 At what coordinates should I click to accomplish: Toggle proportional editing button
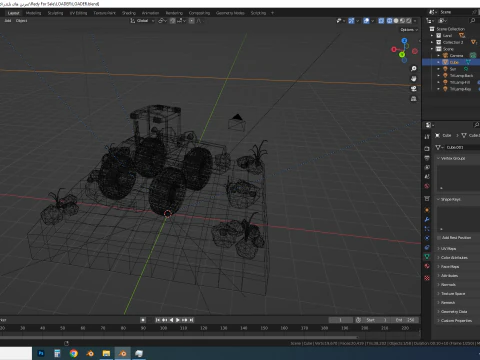[x=192, y=21]
